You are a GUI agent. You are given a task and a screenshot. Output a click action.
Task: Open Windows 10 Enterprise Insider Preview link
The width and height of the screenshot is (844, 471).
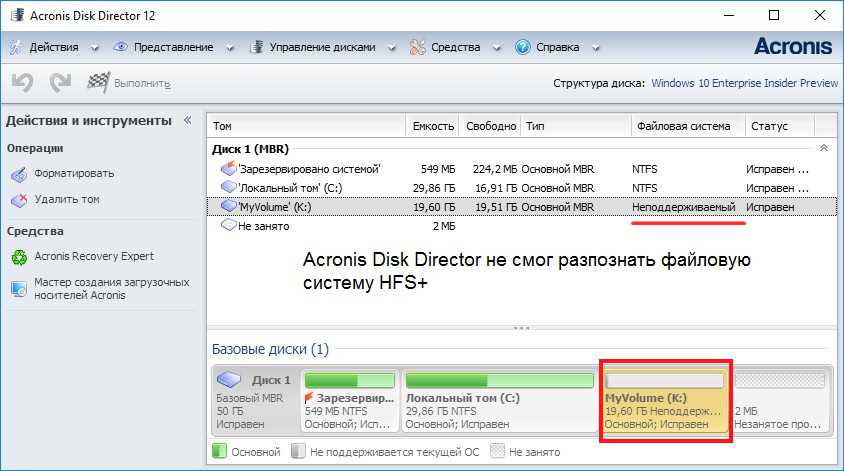(744, 83)
